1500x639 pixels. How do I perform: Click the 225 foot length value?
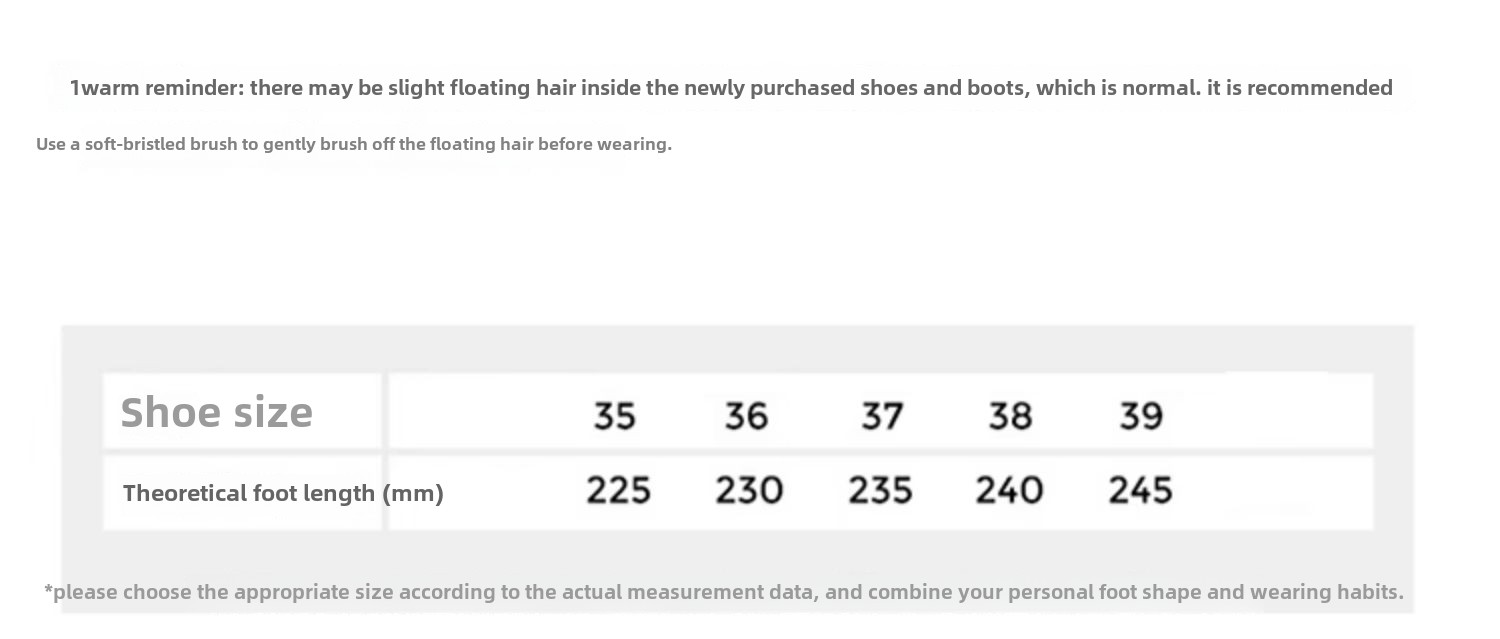click(618, 490)
